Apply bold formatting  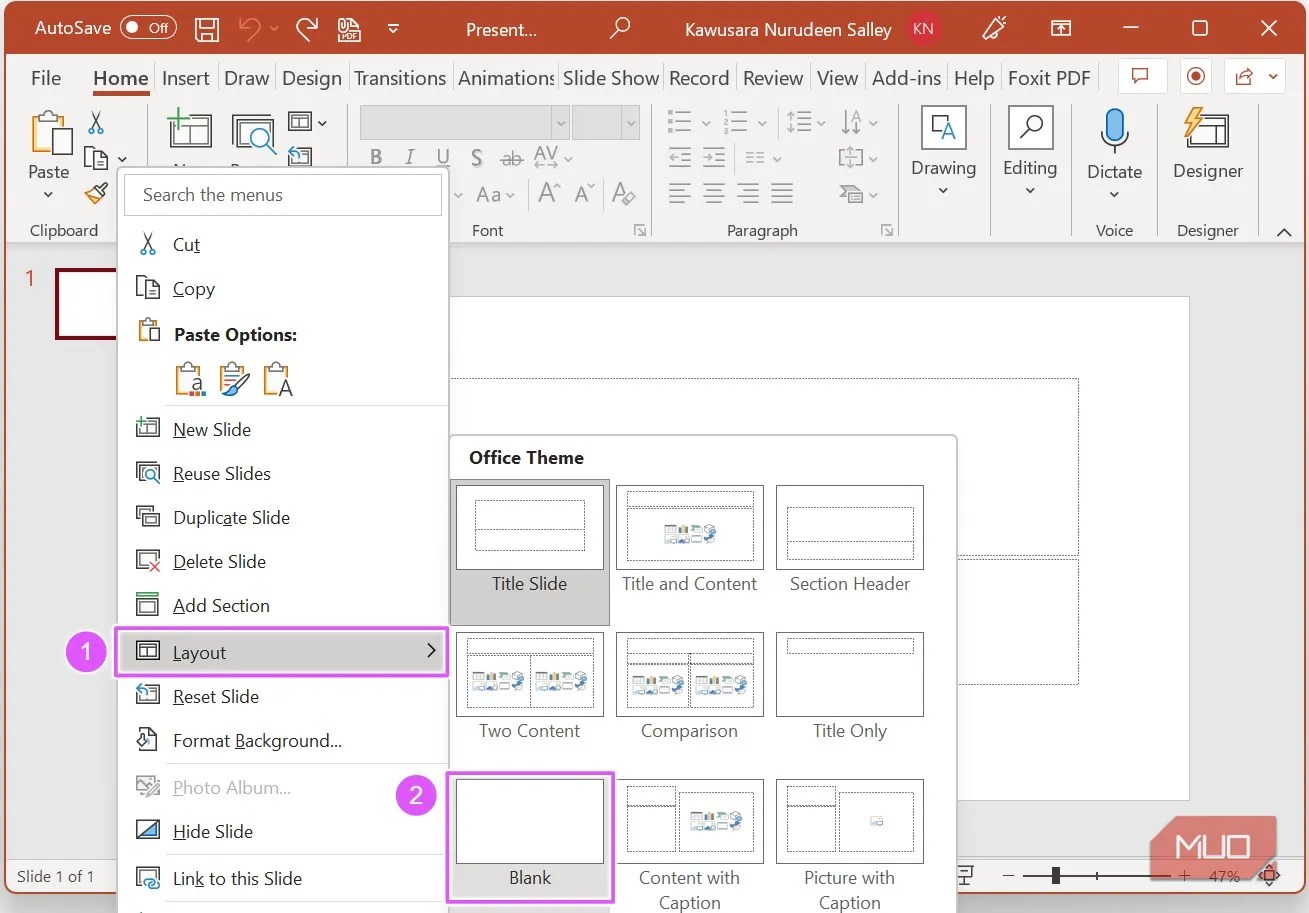coord(376,157)
